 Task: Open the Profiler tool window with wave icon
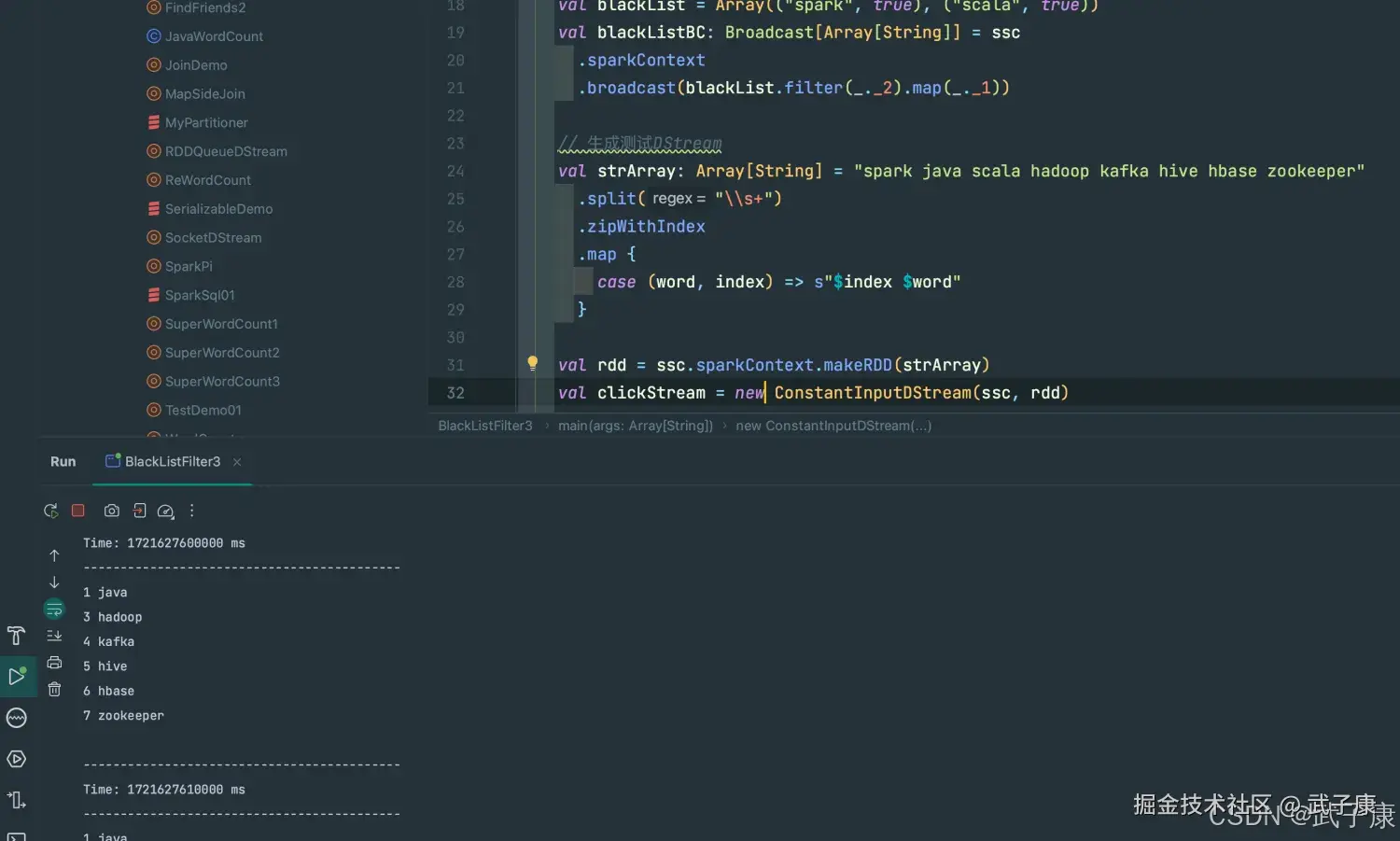(x=17, y=718)
